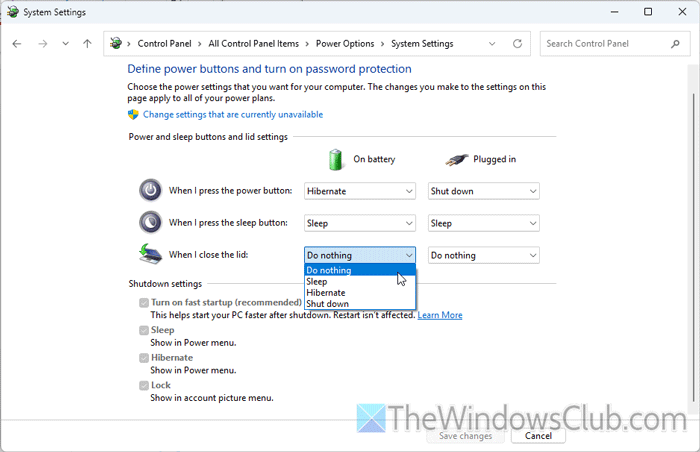This screenshot has width=700, height=452.
Task: Maximize the System Settings window
Action: [648, 12]
